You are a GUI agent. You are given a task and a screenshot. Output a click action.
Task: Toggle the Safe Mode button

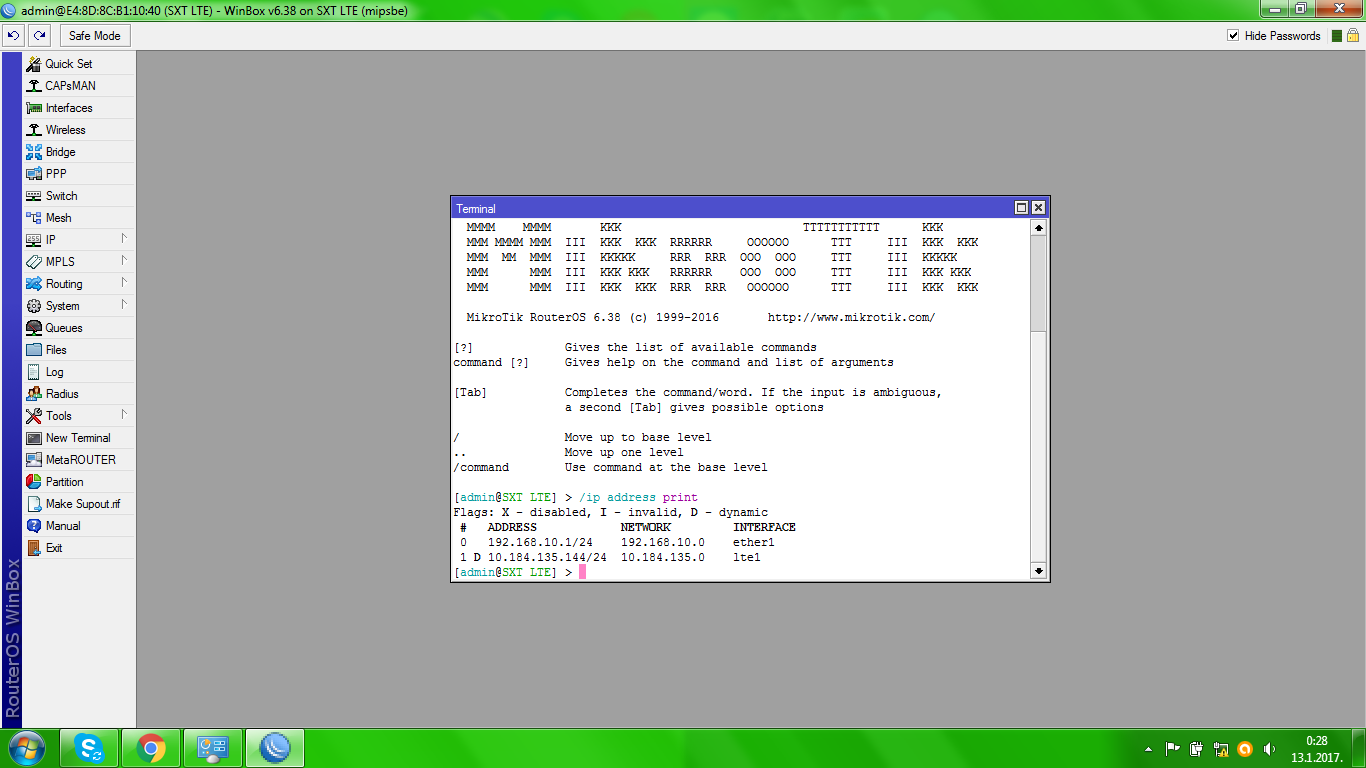point(94,36)
